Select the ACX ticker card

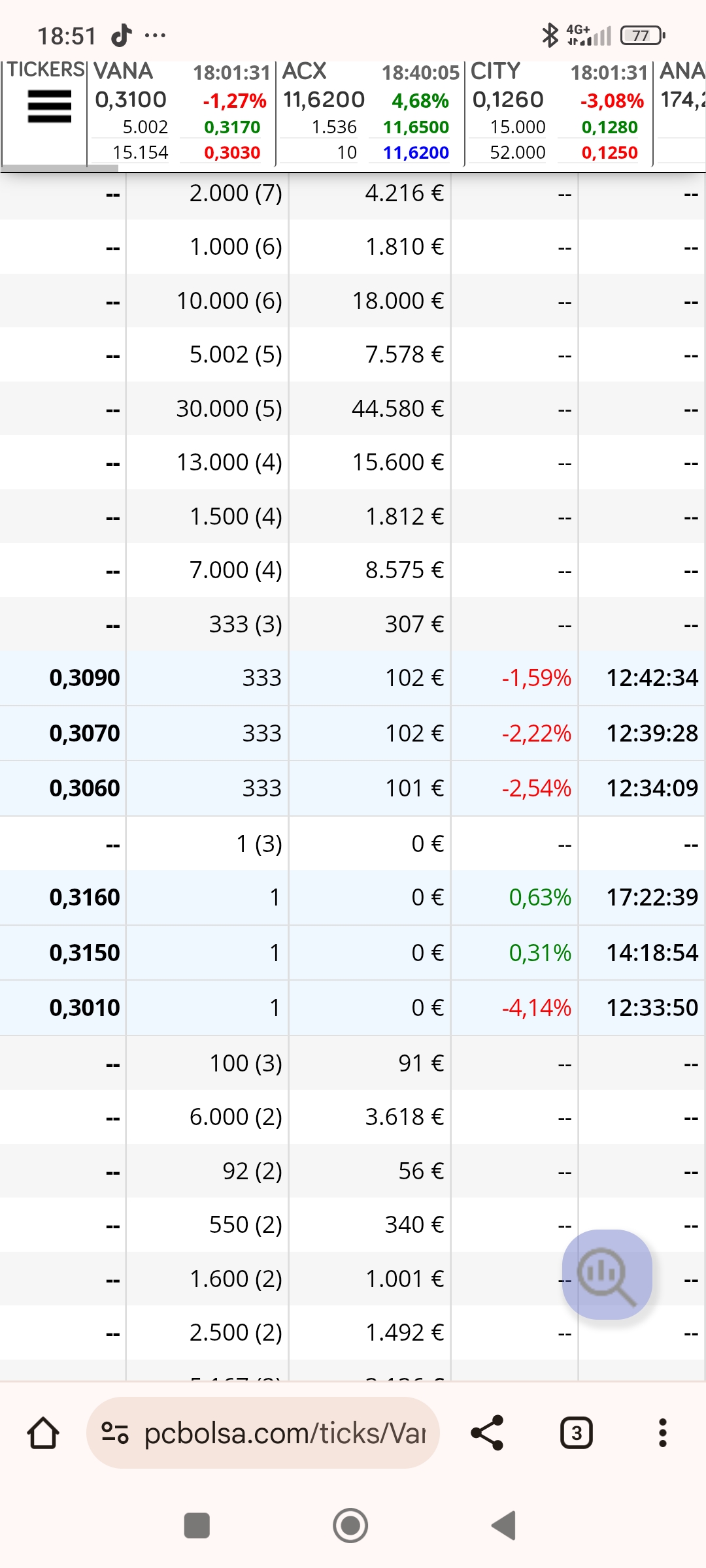369,112
